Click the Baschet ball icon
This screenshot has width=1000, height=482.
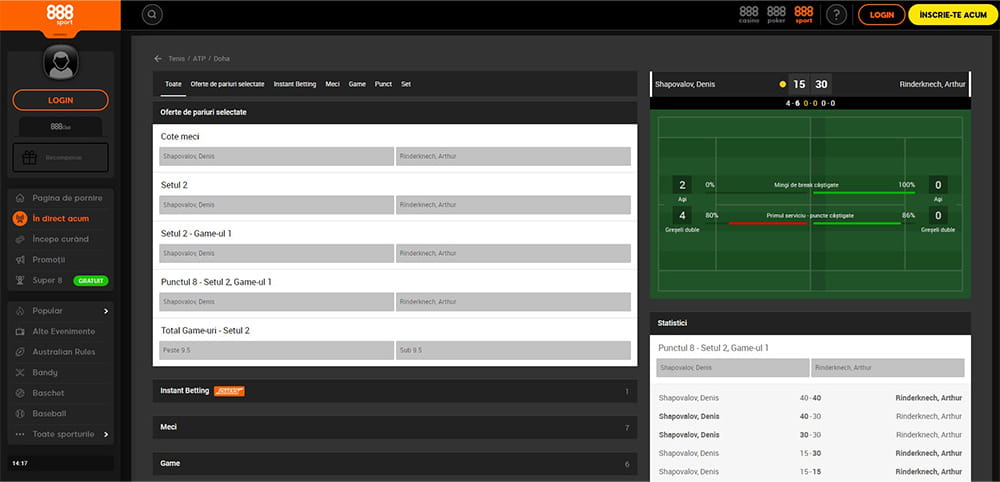pyautogui.click(x=20, y=393)
